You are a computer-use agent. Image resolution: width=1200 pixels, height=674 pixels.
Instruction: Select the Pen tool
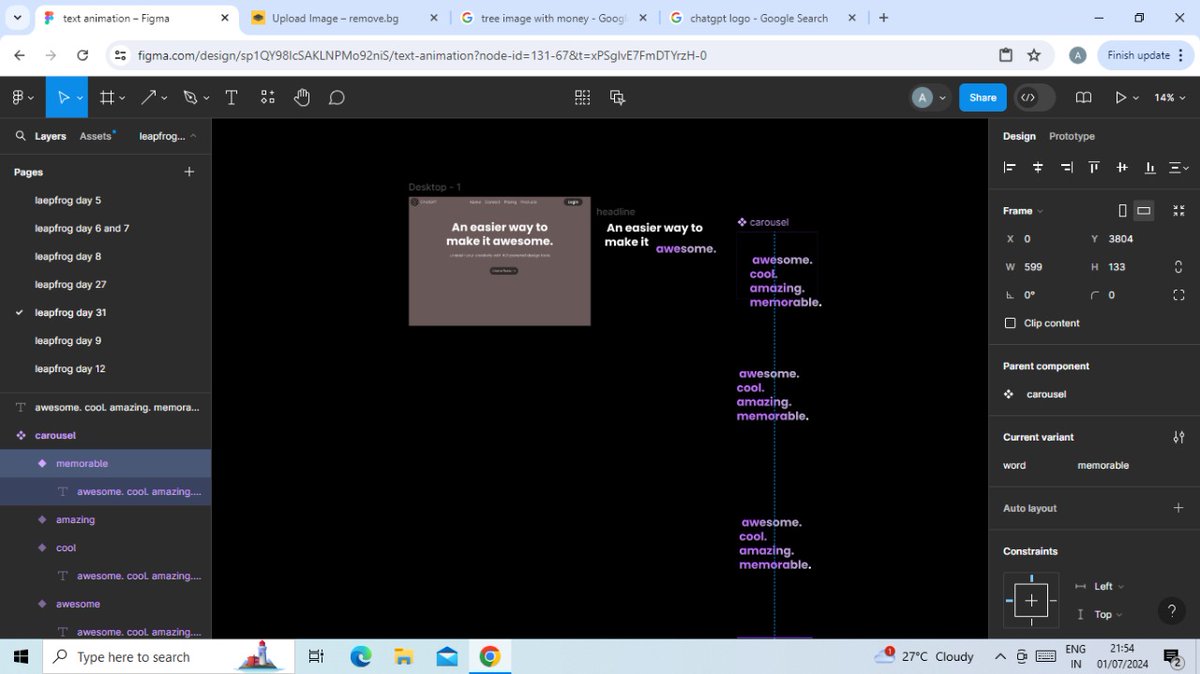point(190,97)
